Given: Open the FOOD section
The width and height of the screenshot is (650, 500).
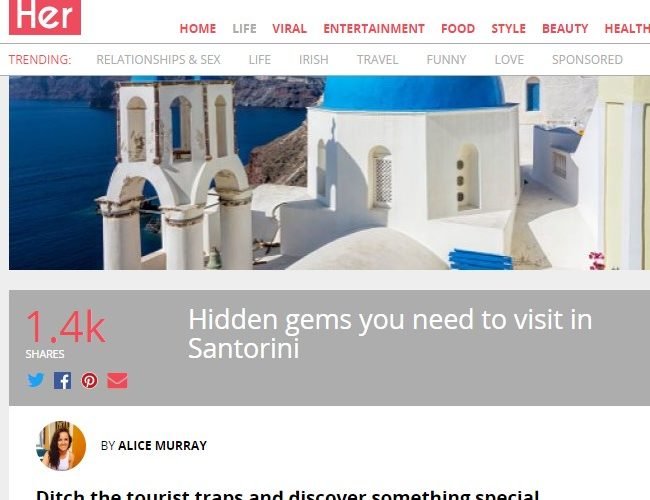Looking at the screenshot, I should click(458, 29).
